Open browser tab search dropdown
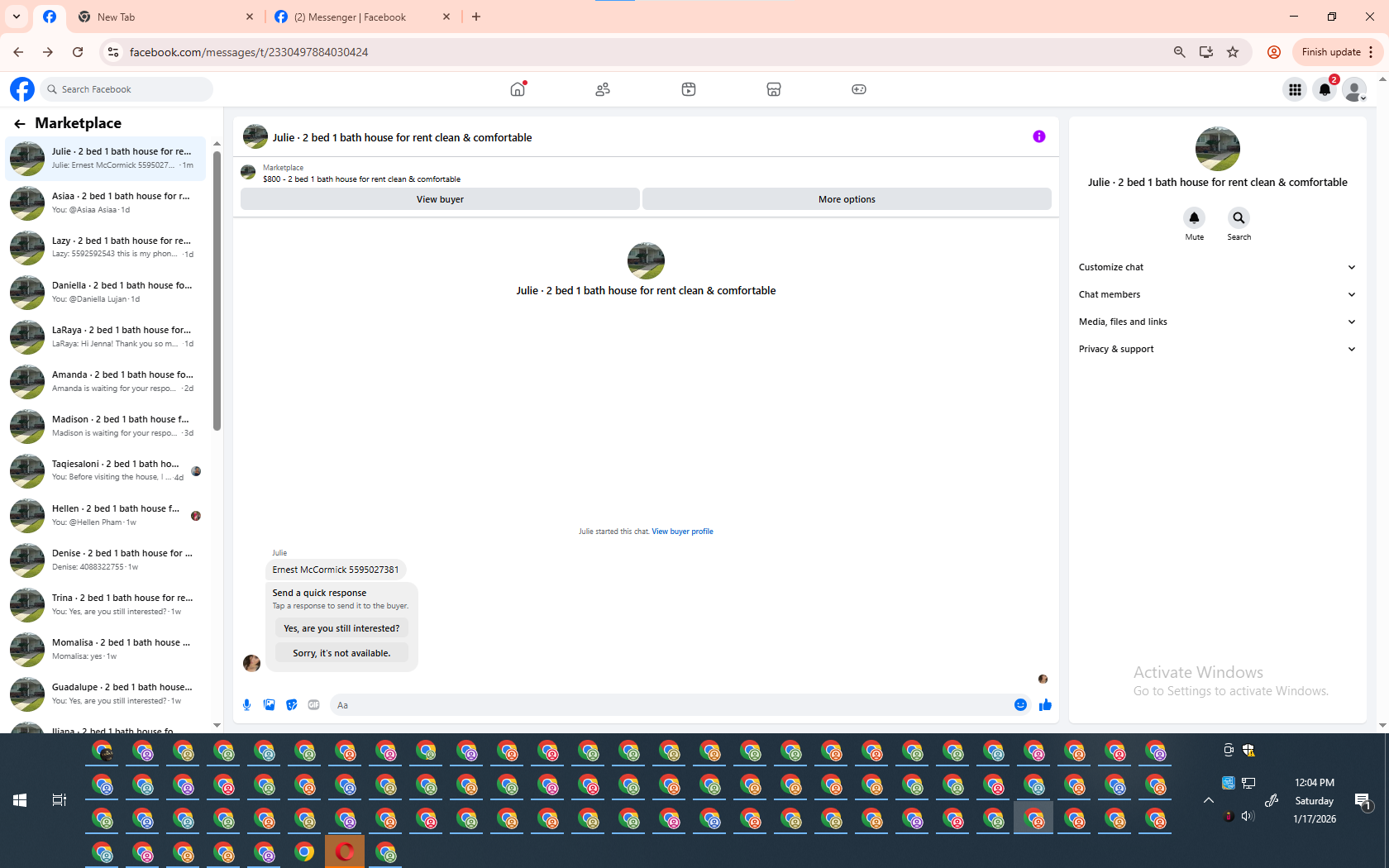1389x868 pixels. 17,17
